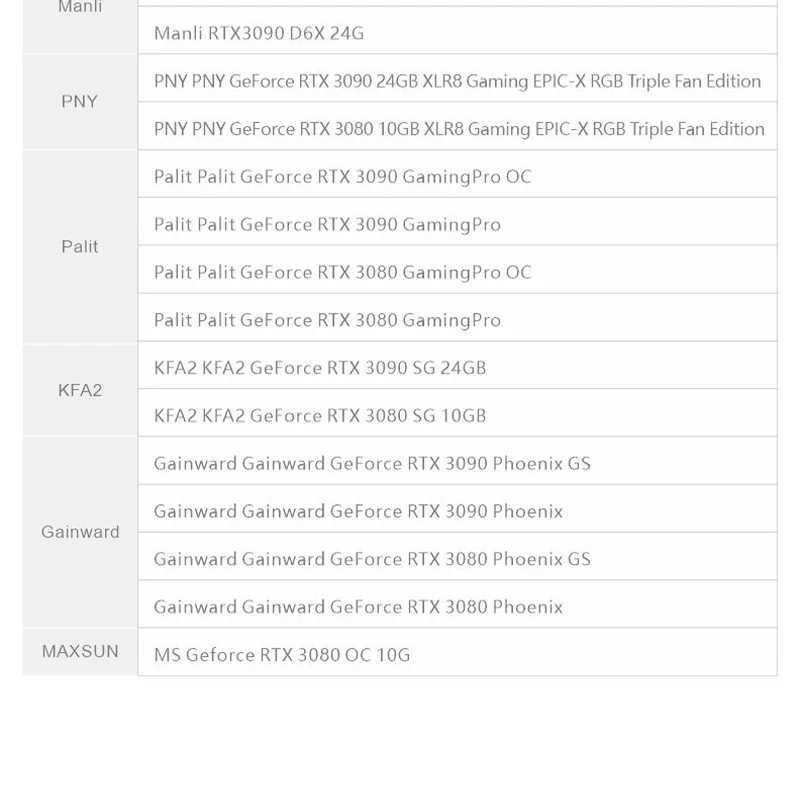The image size is (800, 800).
Task: Select Gainward RTX 3090 Phoenix GS row
Action: coord(372,463)
